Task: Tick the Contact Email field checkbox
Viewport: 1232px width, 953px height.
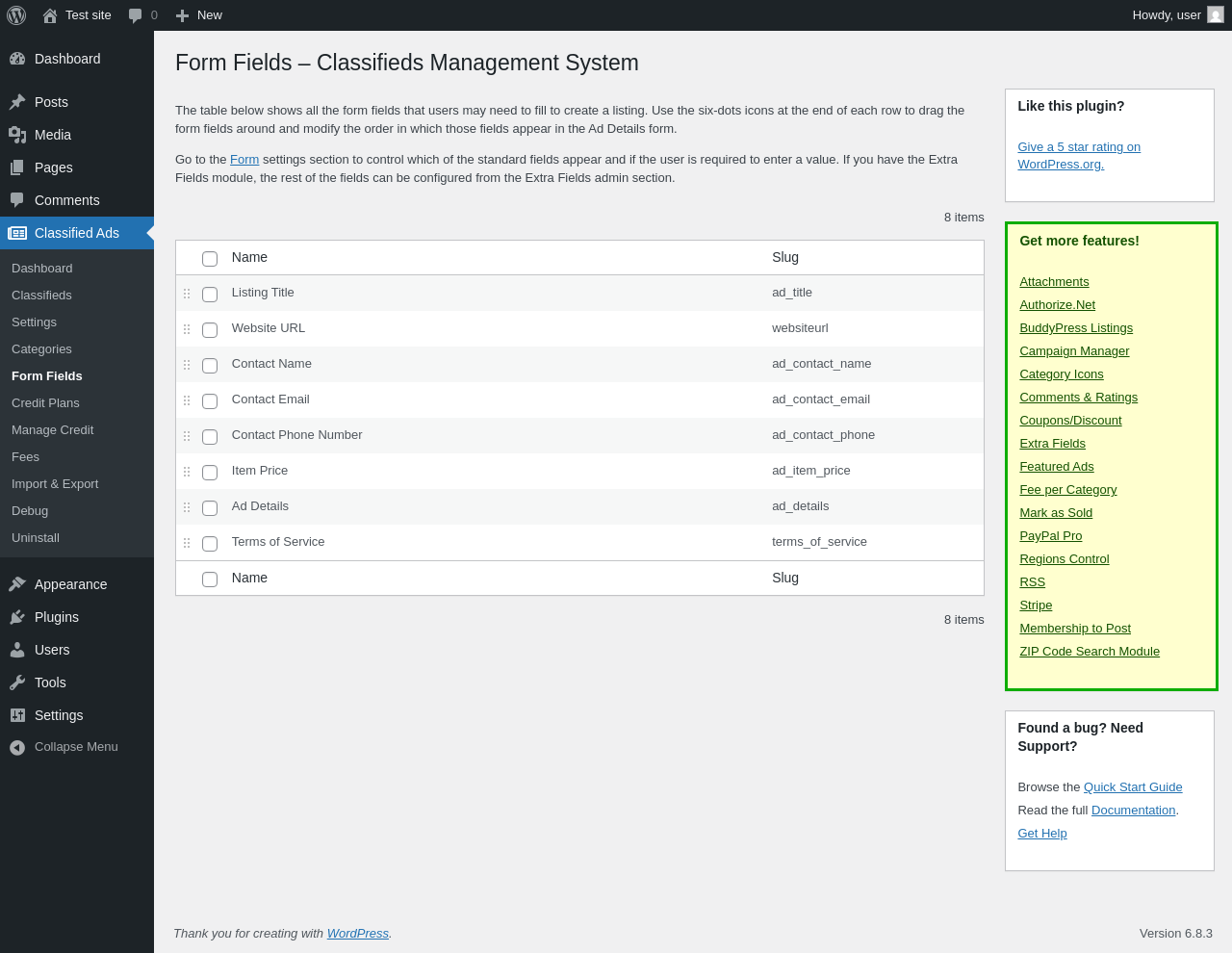Action: coord(210,401)
